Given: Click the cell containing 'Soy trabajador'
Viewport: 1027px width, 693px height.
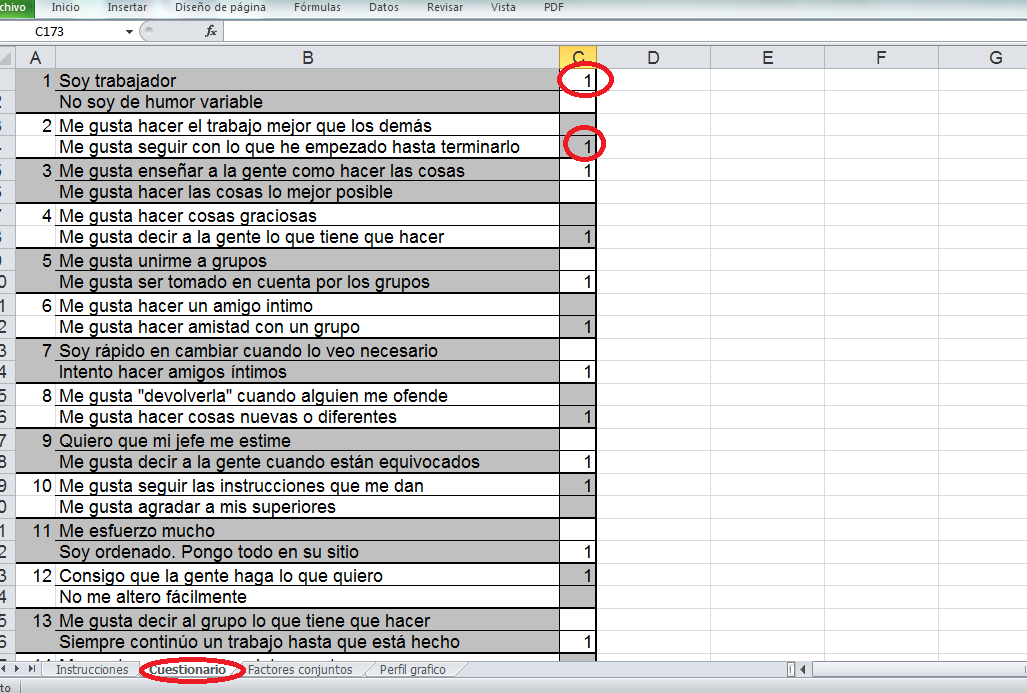Looking at the screenshot, I should [x=306, y=80].
